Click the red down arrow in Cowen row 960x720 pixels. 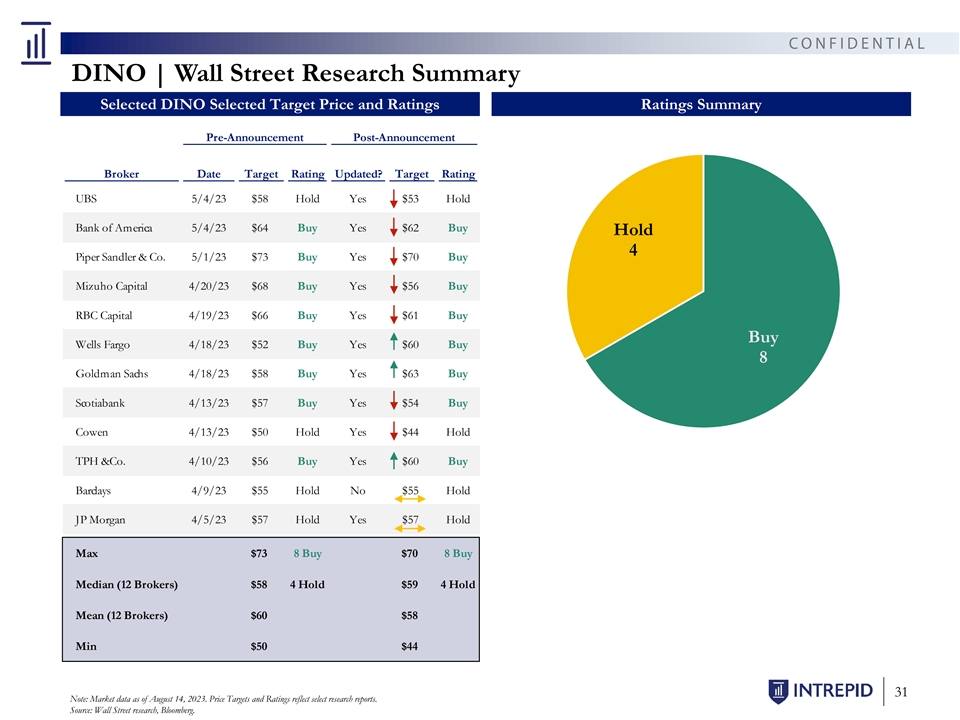coord(394,432)
